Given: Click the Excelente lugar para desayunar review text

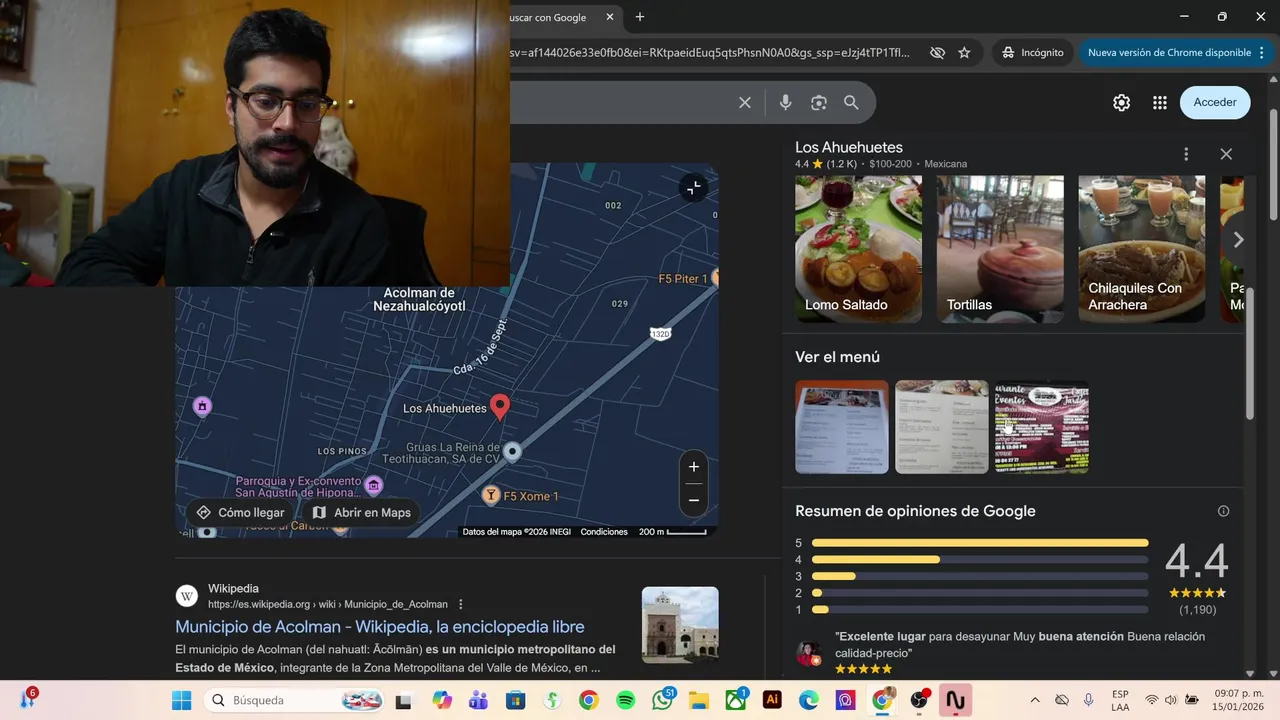Looking at the screenshot, I should (1020, 645).
